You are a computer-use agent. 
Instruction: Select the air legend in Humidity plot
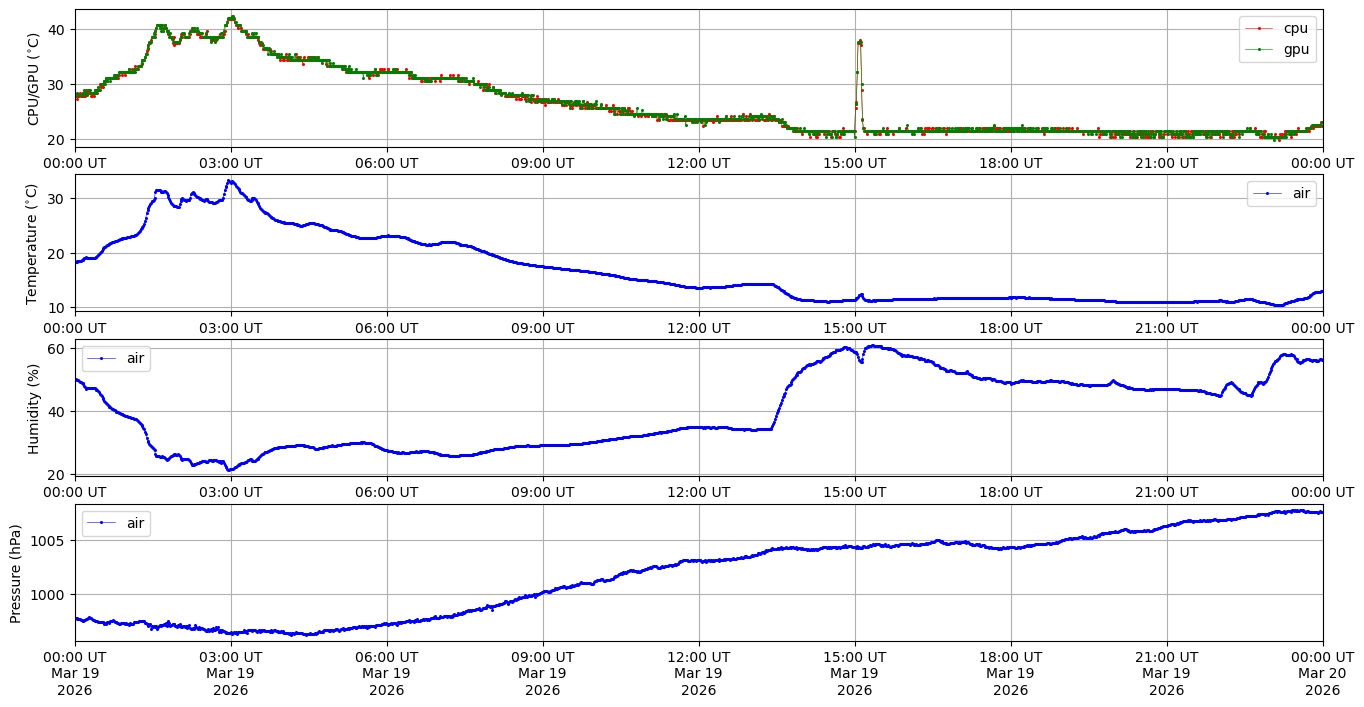point(137,358)
